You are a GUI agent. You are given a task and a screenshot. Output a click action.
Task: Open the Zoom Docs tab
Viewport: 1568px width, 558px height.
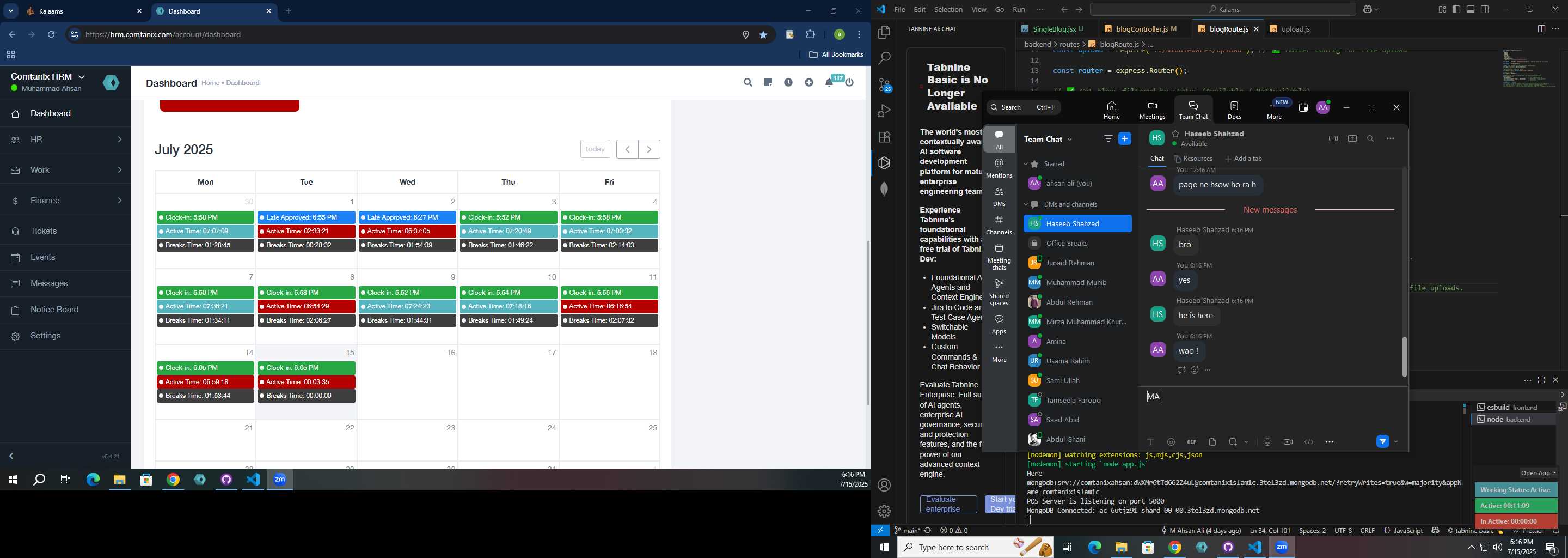click(1234, 110)
